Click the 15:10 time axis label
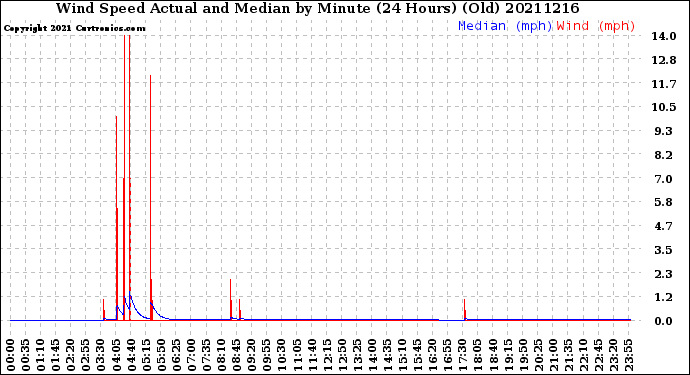Screen dimensions: 690x375 (402, 354)
